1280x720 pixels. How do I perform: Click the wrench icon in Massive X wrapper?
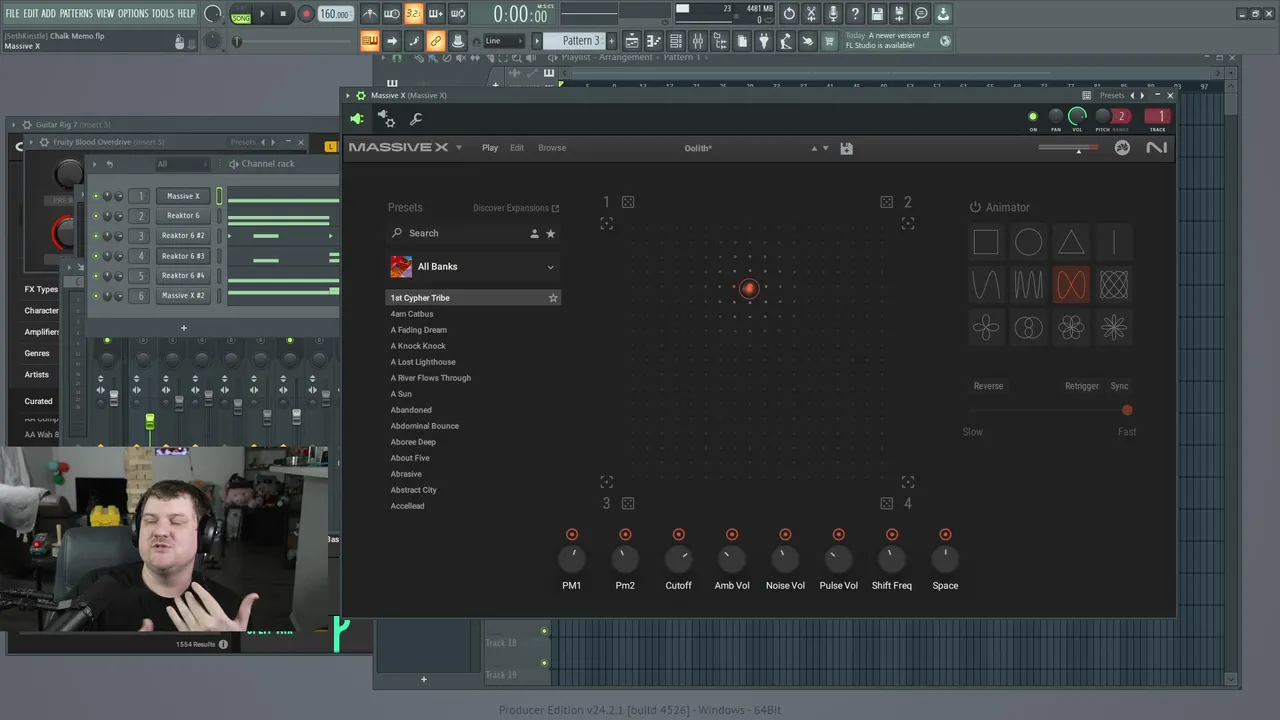[x=416, y=119]
